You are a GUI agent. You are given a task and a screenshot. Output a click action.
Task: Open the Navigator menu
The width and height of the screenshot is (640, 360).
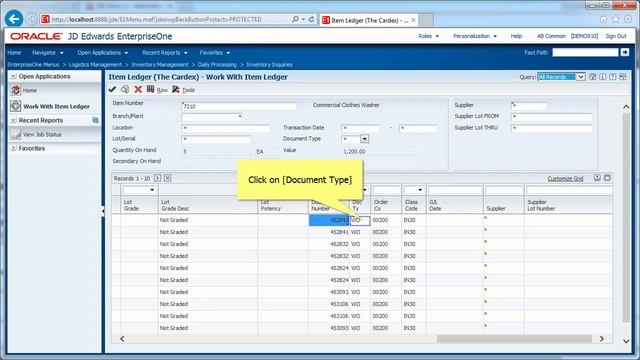click(x=48, y=53)
